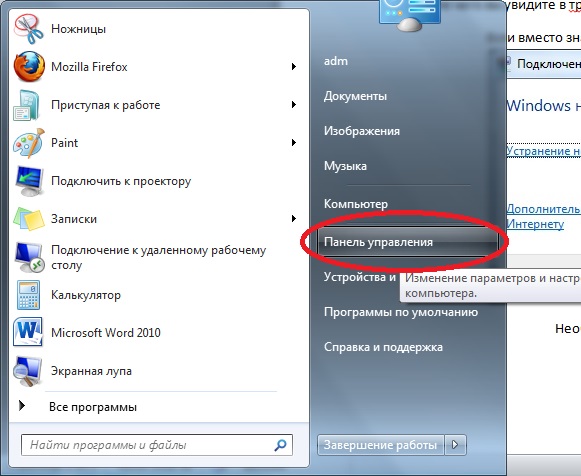Screen dimensions: 581x476
Task: Launch Microsoft Word 2010 icon
Action: (x=27, y=332)
